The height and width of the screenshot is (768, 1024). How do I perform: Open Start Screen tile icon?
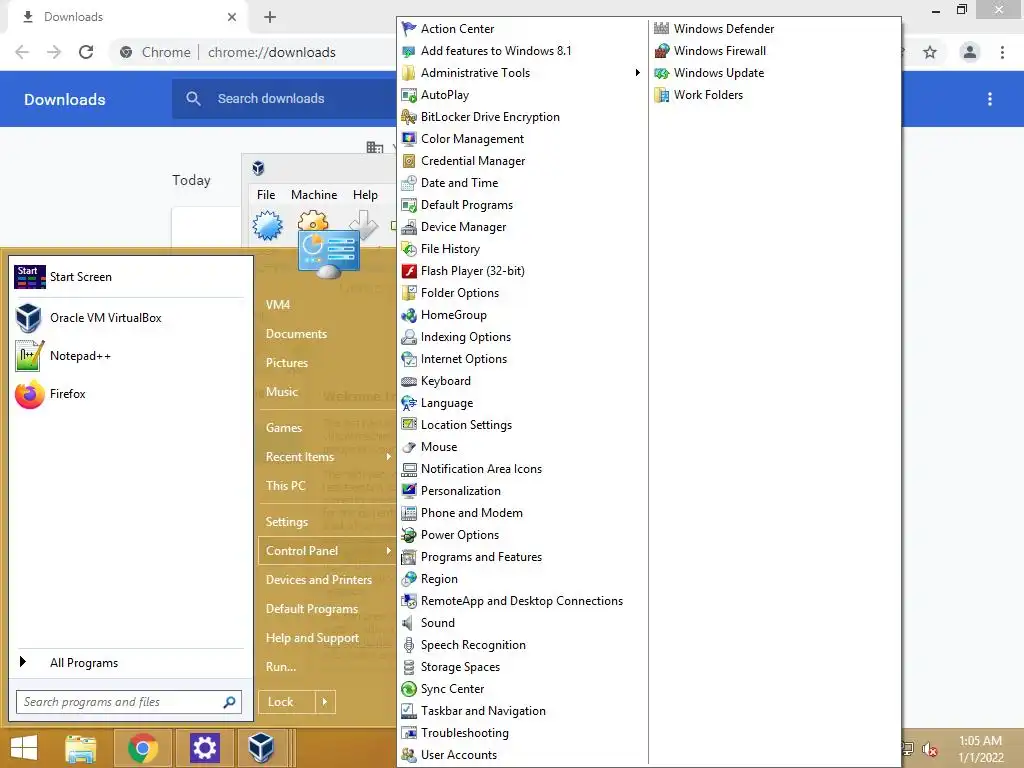tap(29, 277)
